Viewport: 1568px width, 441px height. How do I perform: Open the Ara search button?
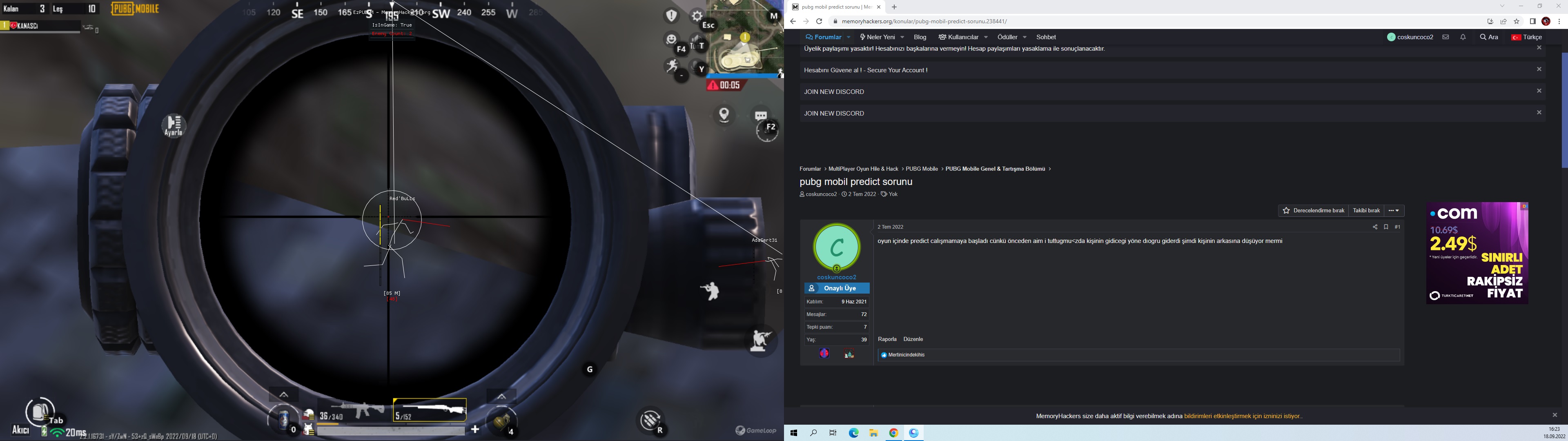point(1489,37)
